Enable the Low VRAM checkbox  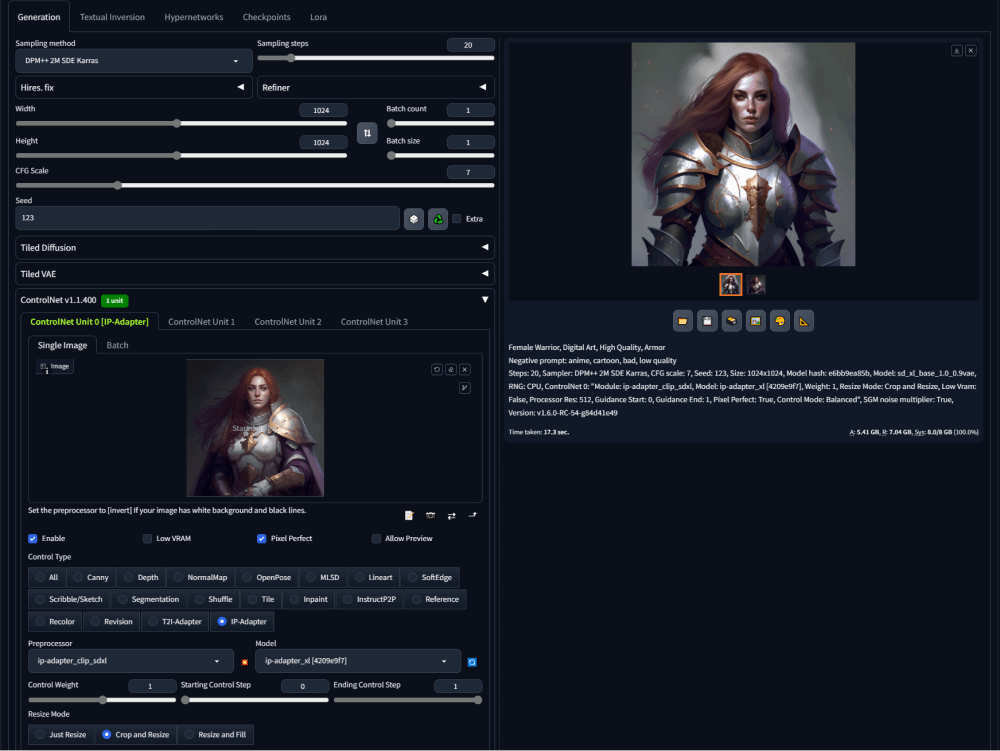[x=147, y=538]
